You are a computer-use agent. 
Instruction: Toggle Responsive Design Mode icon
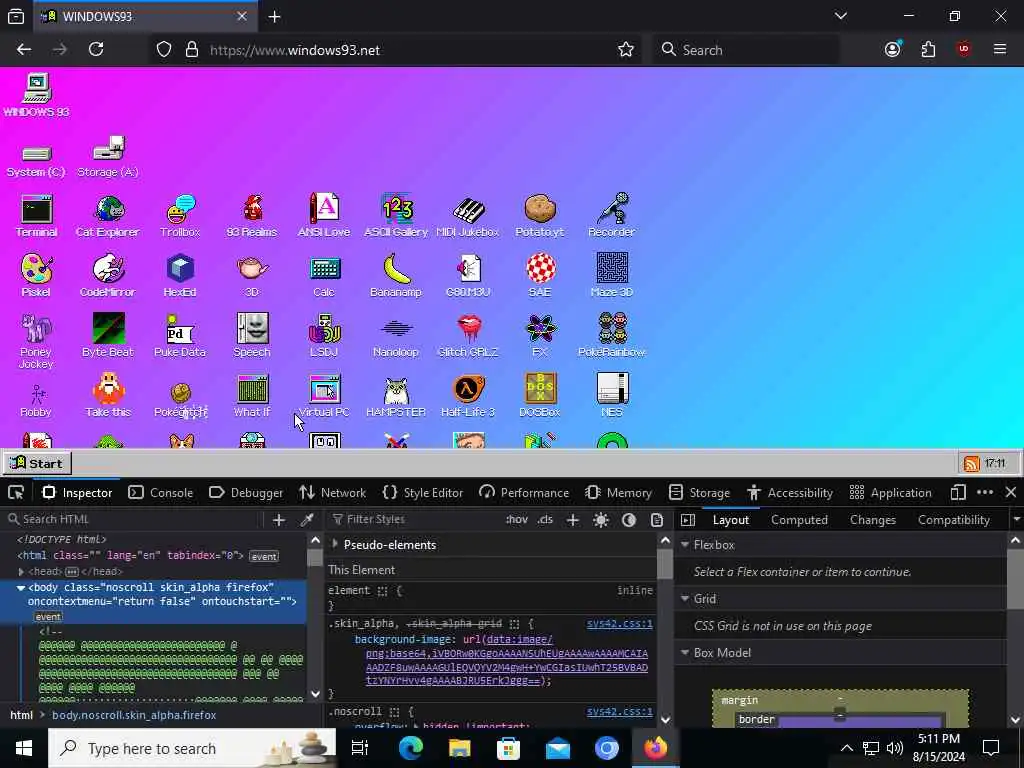[x=958, y=492]
